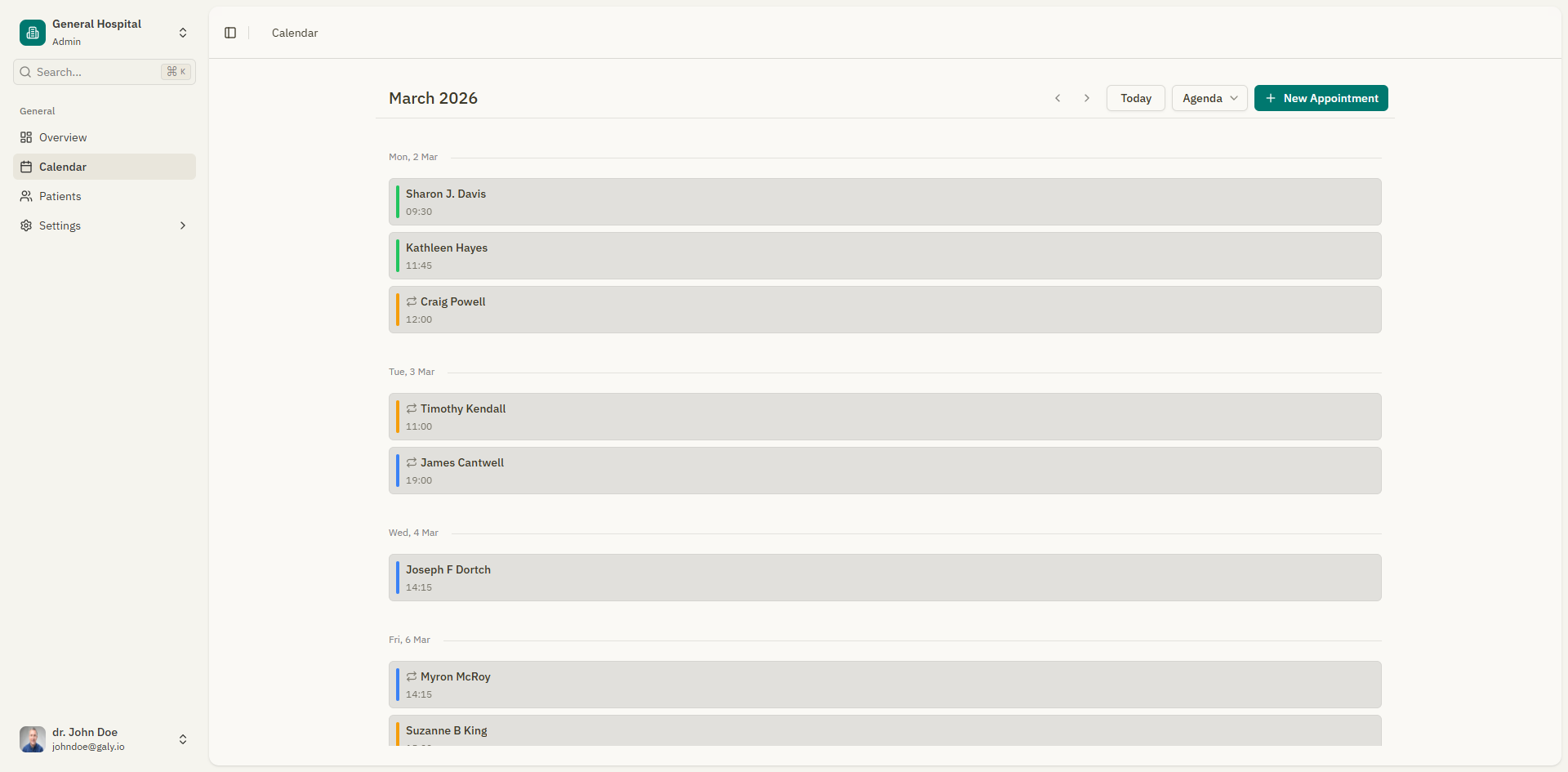Click the New Appointment button
Image resolution: width=1568 pixels, height=772 pixels.
(x=1320, y=98)
